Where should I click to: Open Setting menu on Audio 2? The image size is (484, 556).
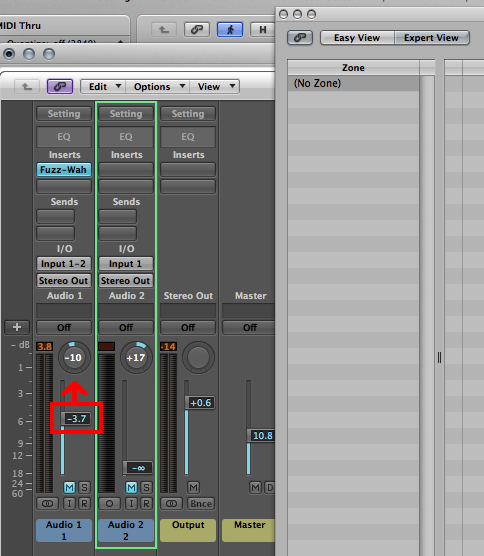click(126, 113)
